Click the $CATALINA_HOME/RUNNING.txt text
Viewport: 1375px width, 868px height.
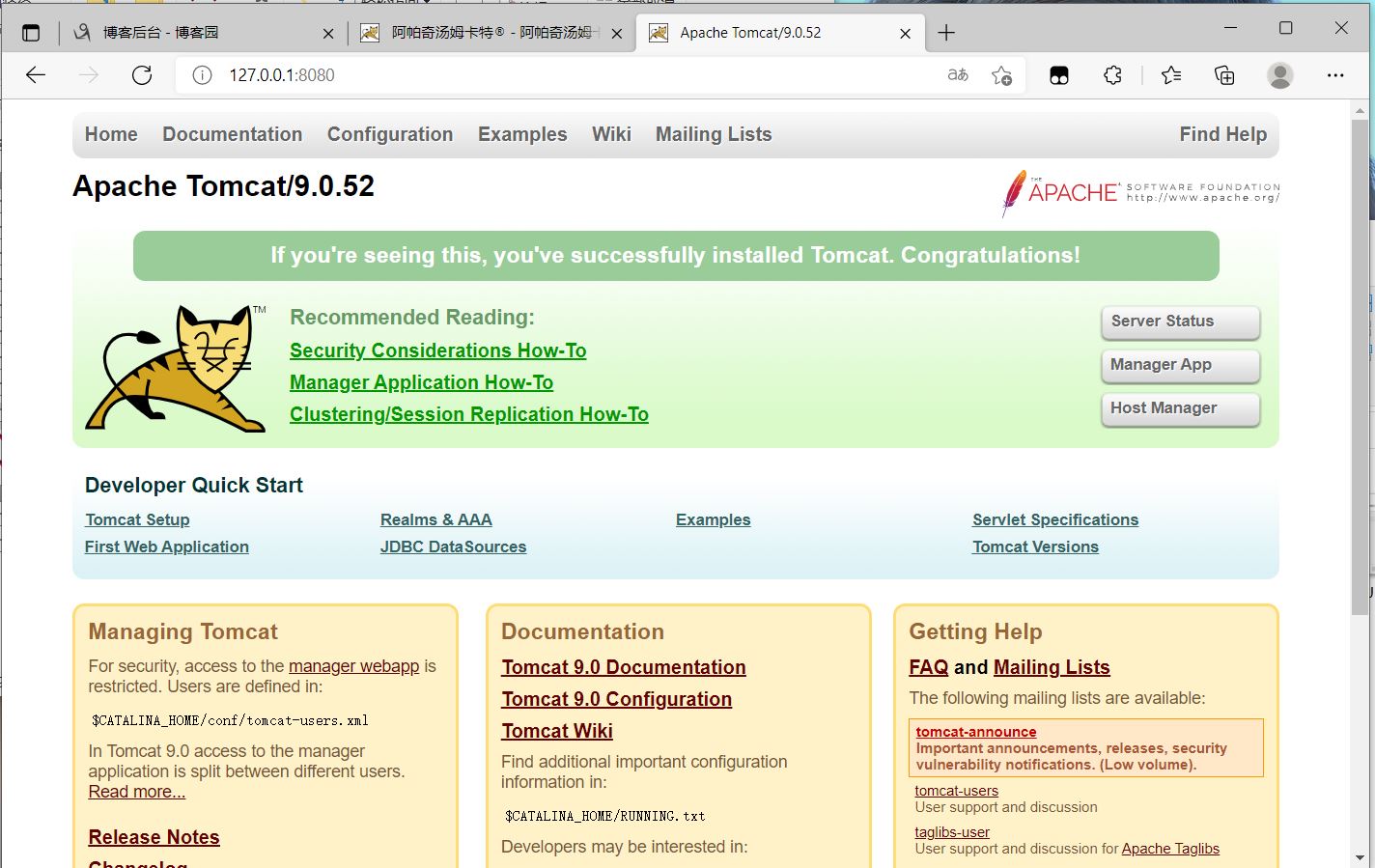point(604,816)
